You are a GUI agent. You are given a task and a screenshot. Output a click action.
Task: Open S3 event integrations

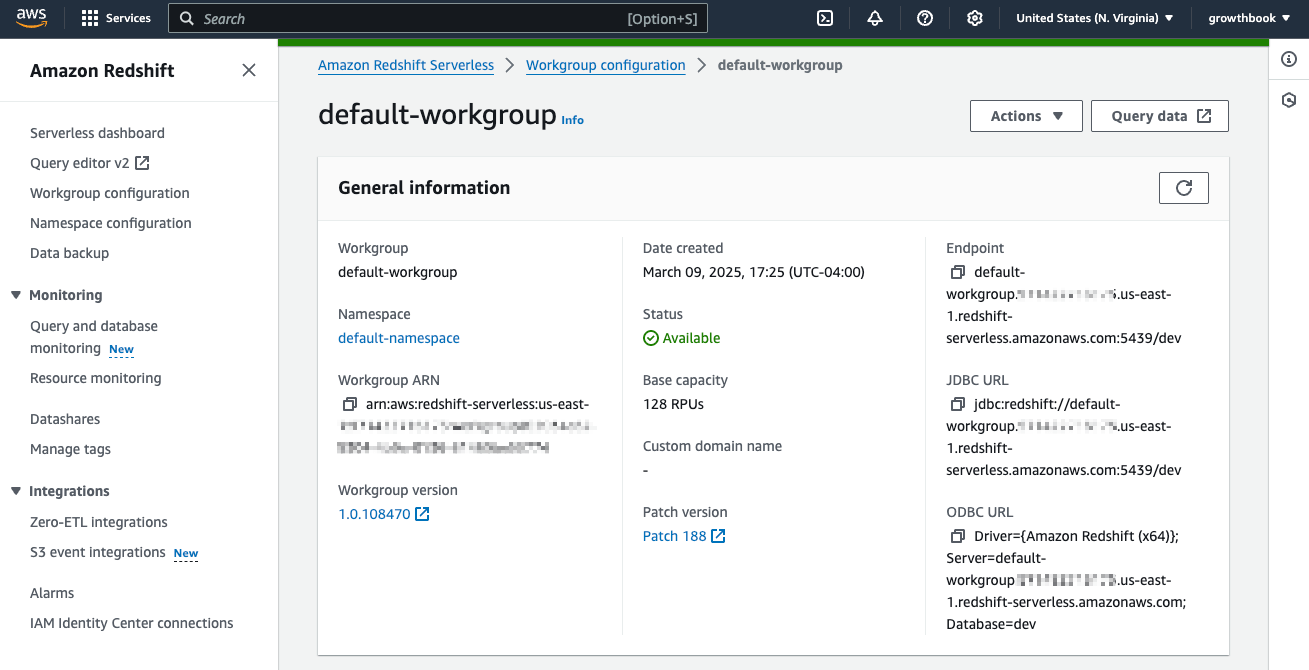coord(98,552)
